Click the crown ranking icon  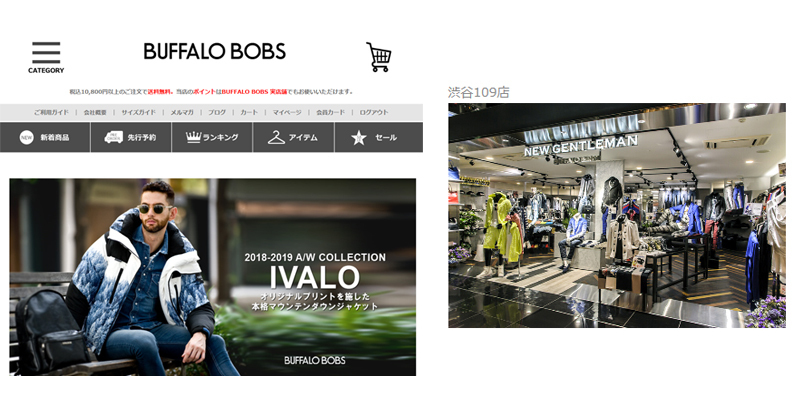[193, 137]
